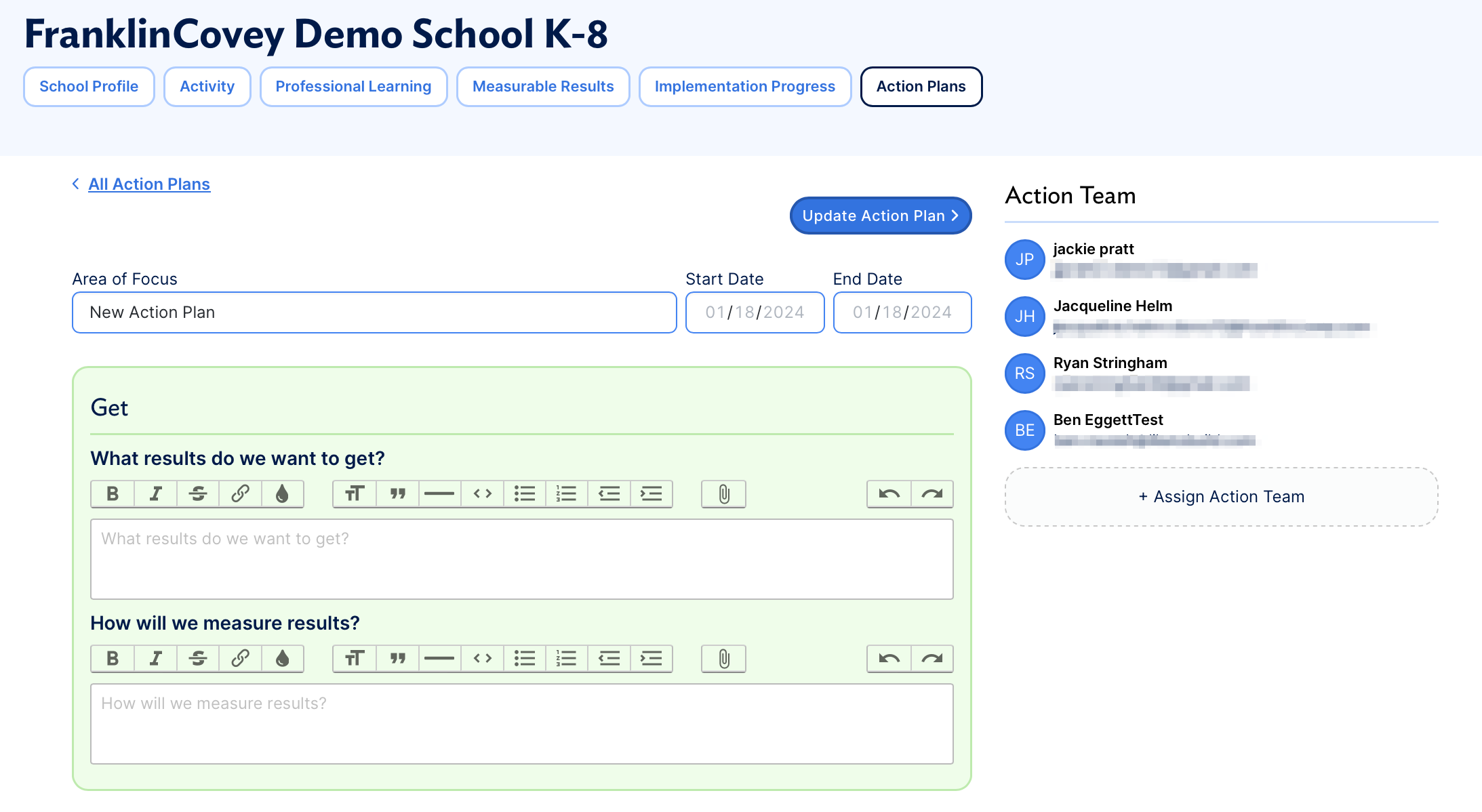The image size is (1482, 812).
Task: Insert link in first editor toolbar
Action: point(240,494)
